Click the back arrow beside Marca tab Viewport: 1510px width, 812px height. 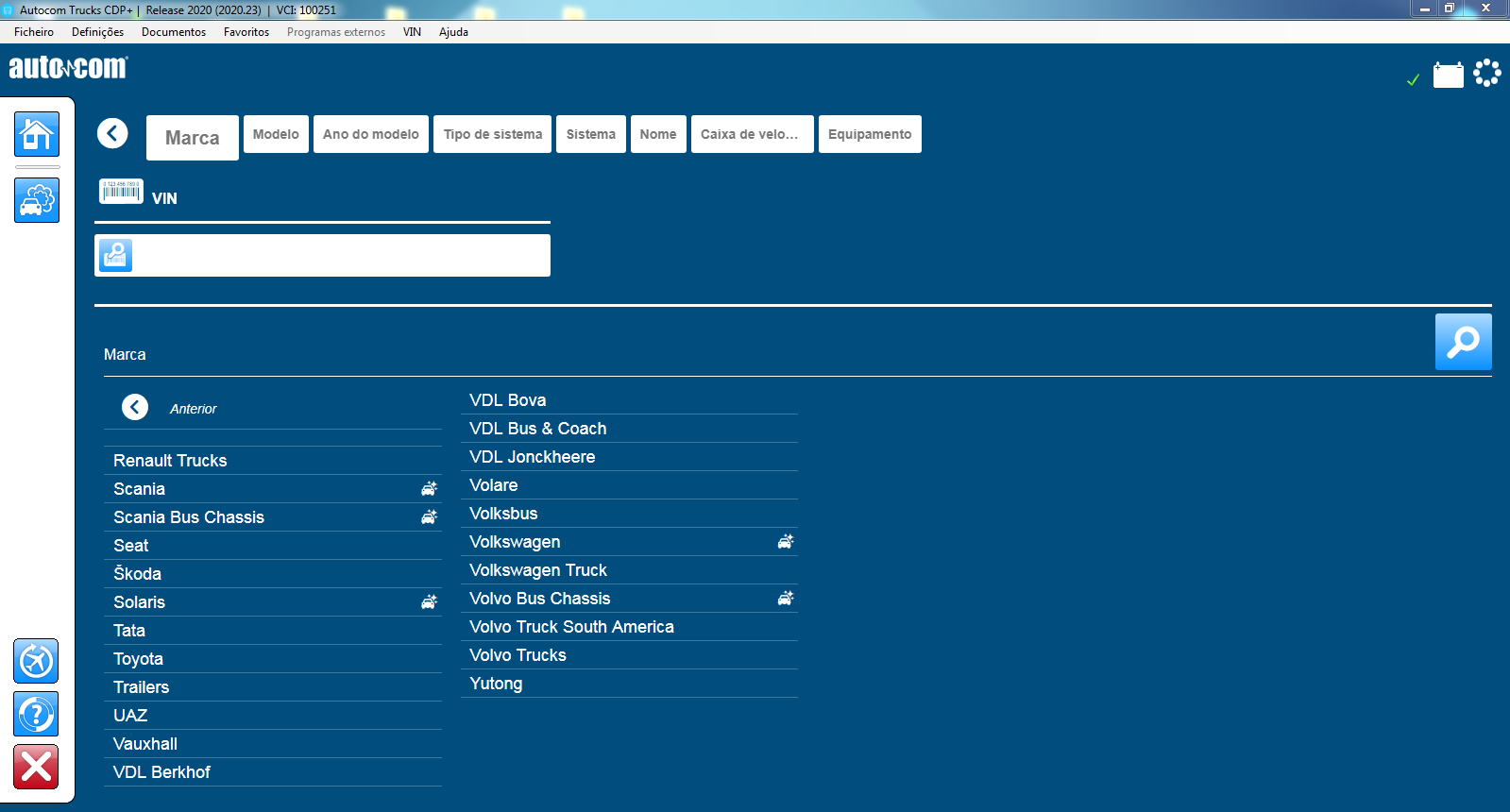tap(112, 133)
